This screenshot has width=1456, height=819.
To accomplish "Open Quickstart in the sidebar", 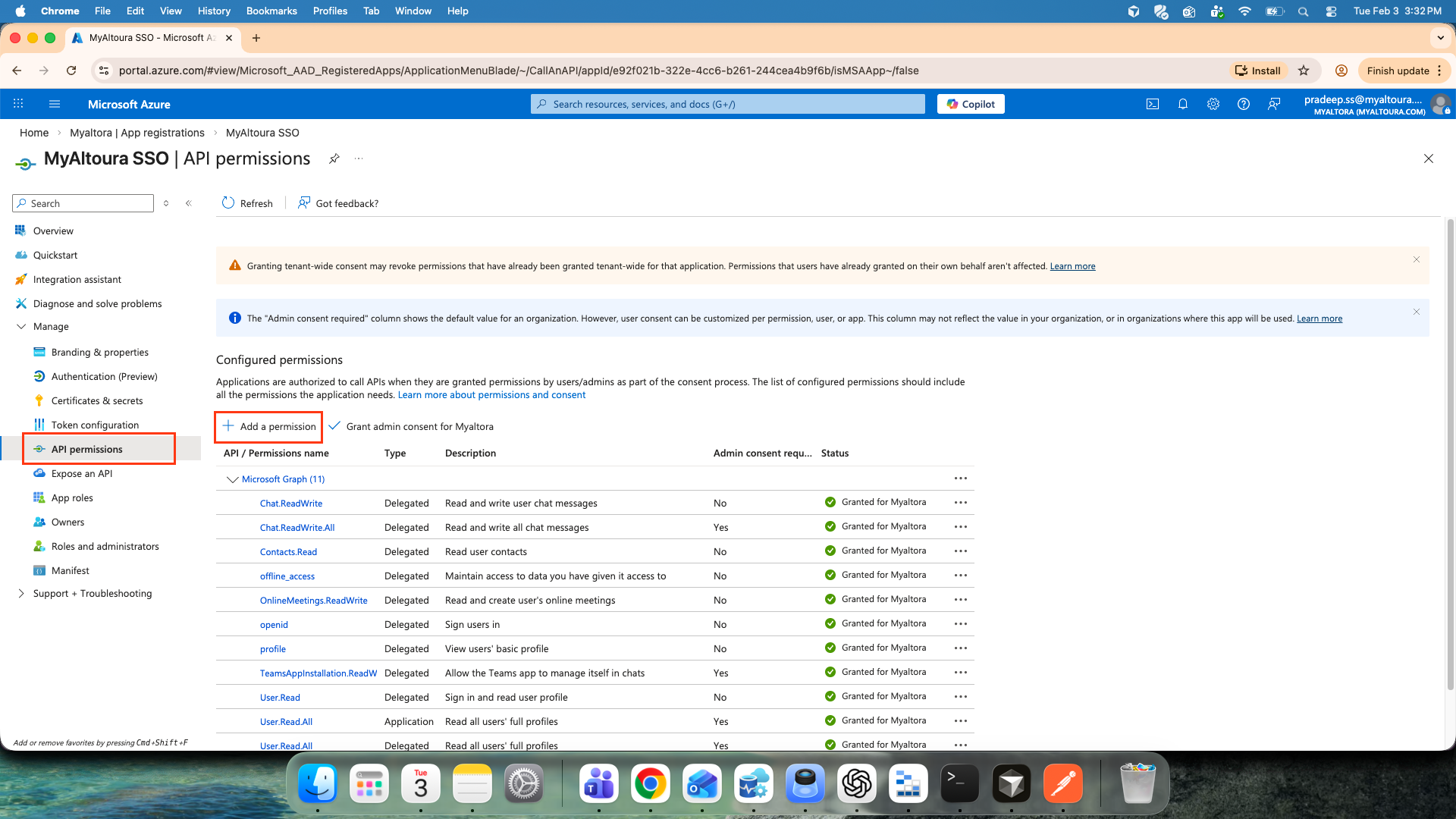I will tap(55, 255).
